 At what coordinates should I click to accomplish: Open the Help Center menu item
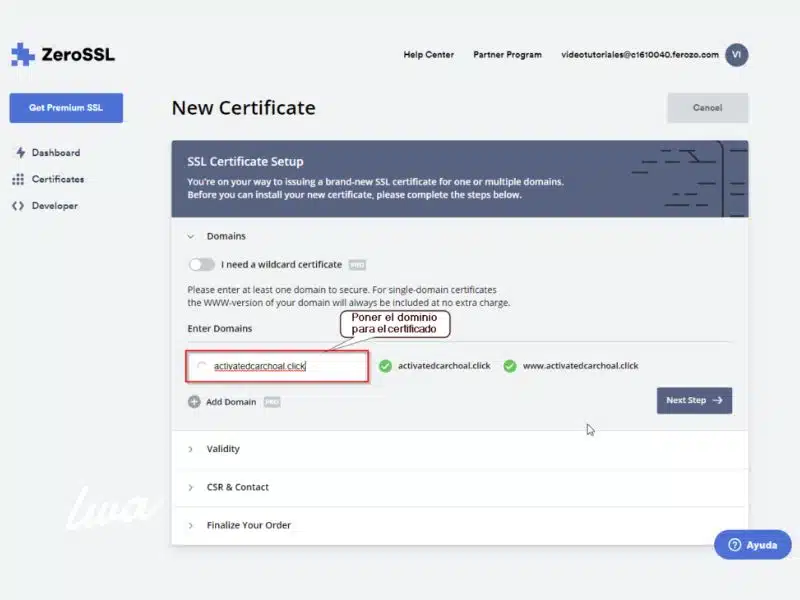click(428, 55)
